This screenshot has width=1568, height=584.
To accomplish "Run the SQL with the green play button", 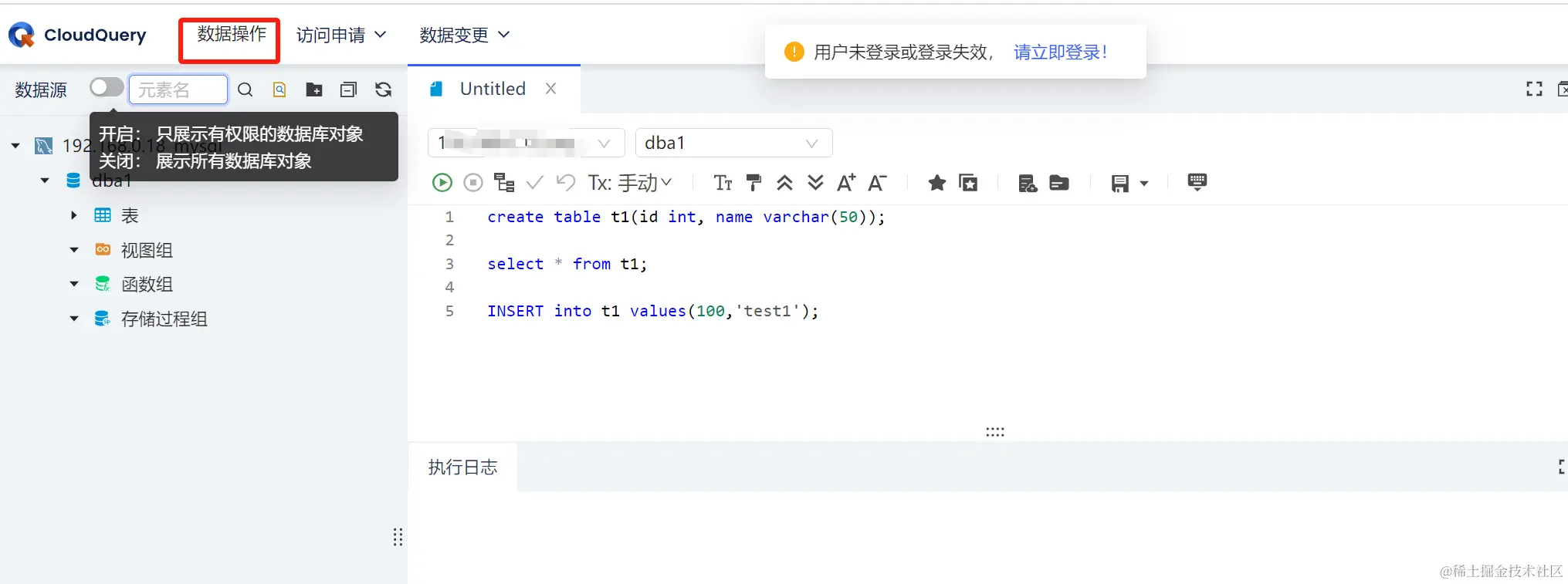I will (442, 183).
